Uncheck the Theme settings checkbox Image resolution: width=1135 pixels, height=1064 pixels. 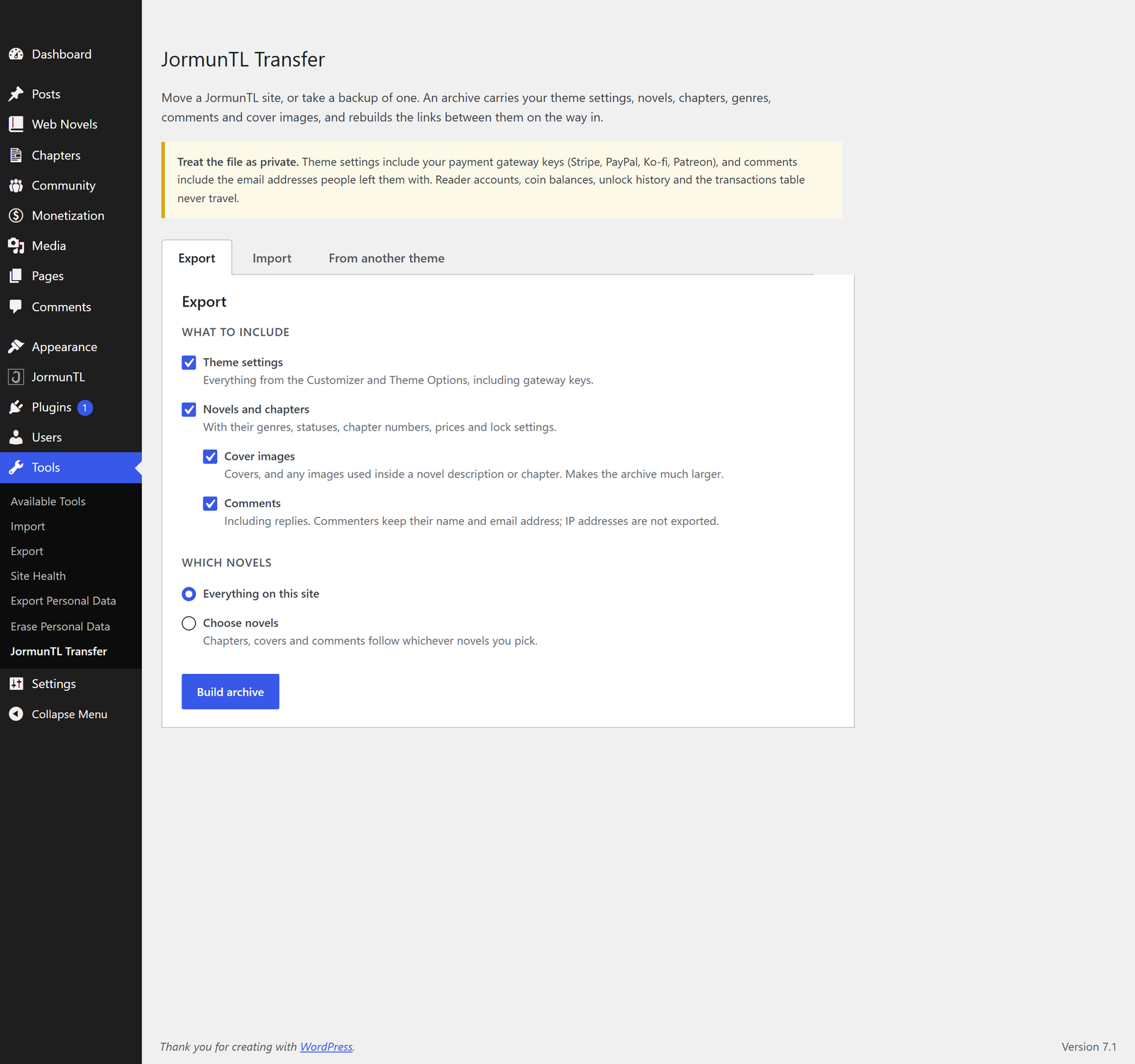point(189,362)
